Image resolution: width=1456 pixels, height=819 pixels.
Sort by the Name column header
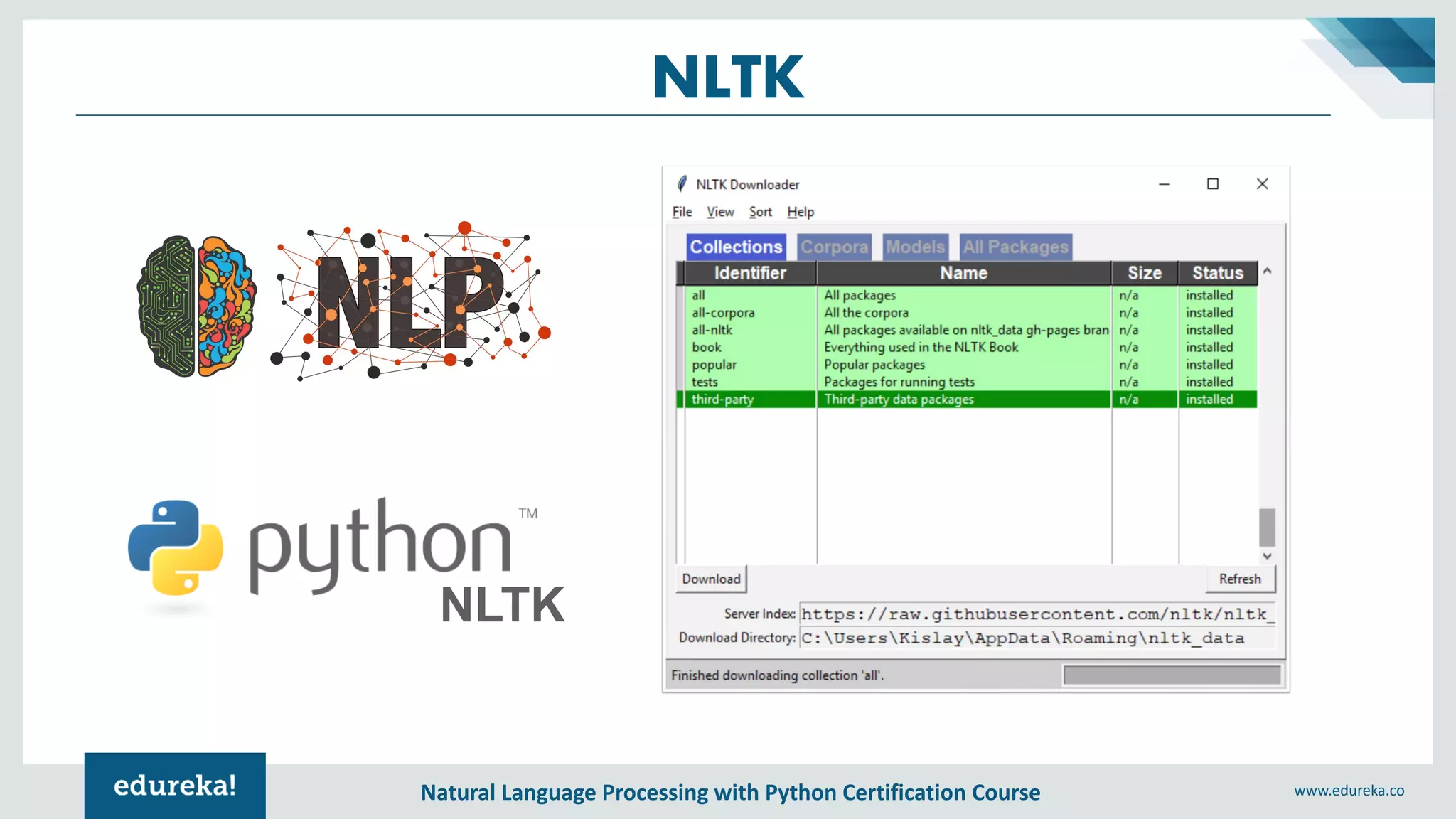[x=964, y=273]
